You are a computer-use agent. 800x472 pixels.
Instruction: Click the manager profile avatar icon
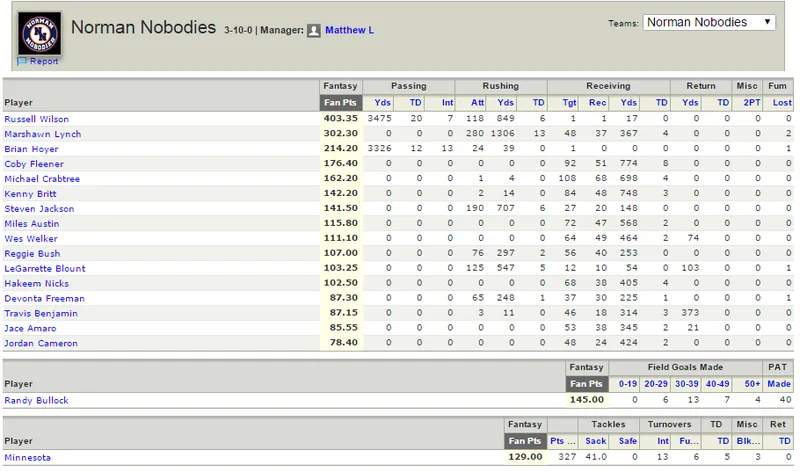pyautogui.click(x=314, y=31)
